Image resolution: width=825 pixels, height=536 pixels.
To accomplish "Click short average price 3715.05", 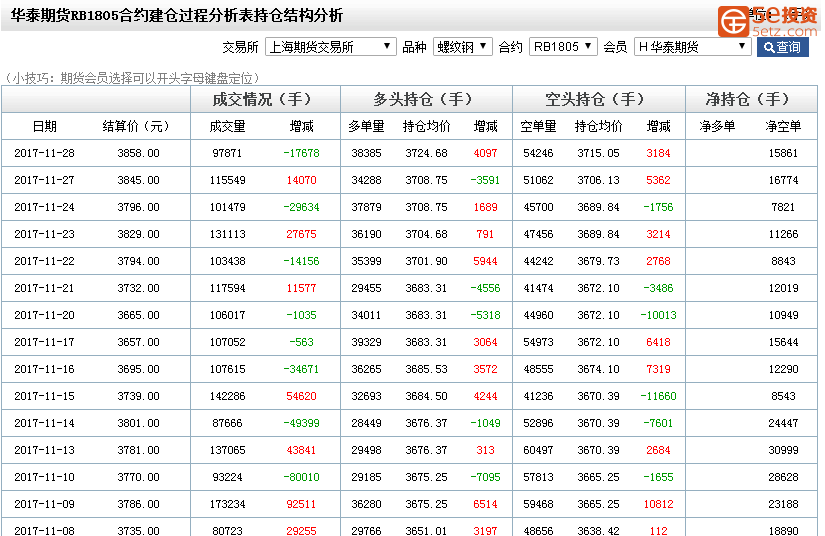I will [x=598, y=153].
